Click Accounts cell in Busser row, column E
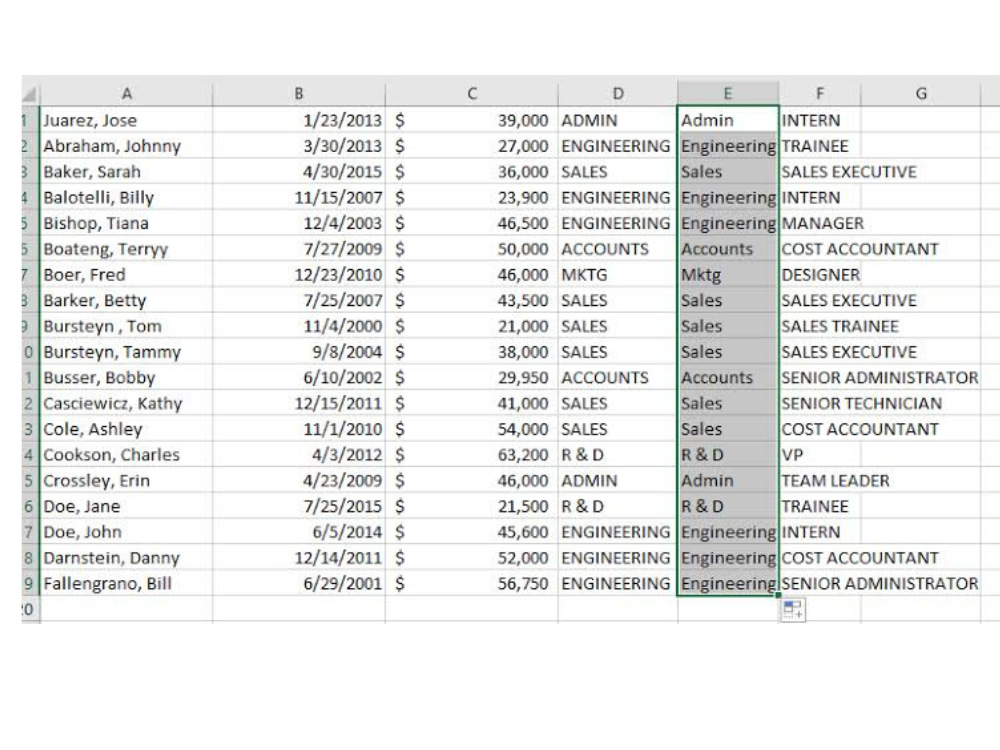Viewport: 1000px width, 750px height. coord(728,378)
